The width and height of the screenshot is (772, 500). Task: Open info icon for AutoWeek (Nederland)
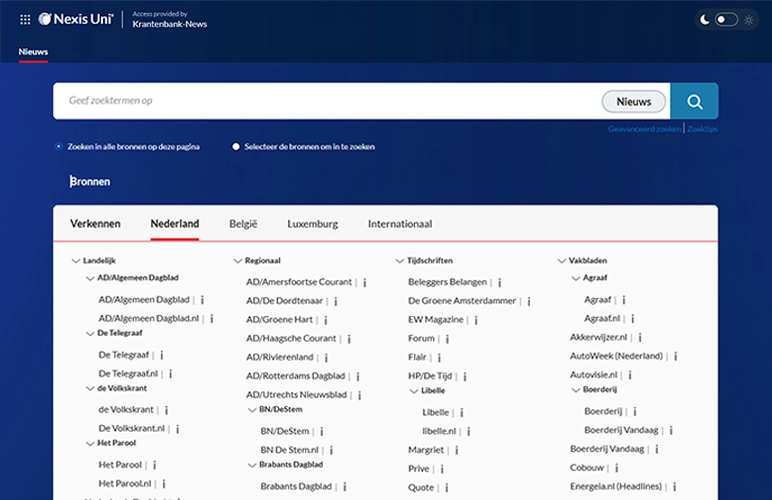tap(676, 356)
